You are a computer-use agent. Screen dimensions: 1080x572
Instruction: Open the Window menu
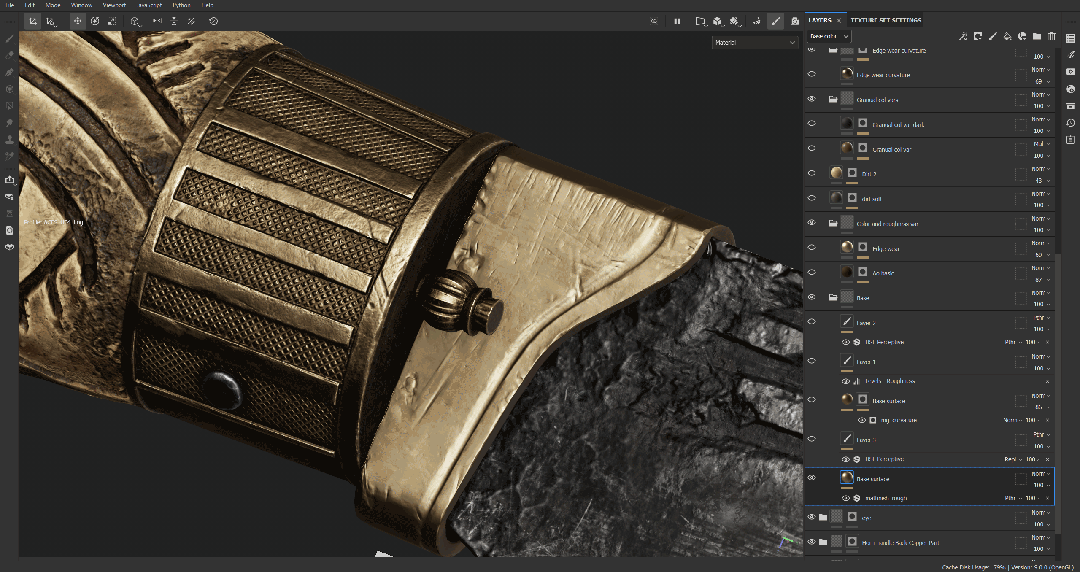(81, 5)
